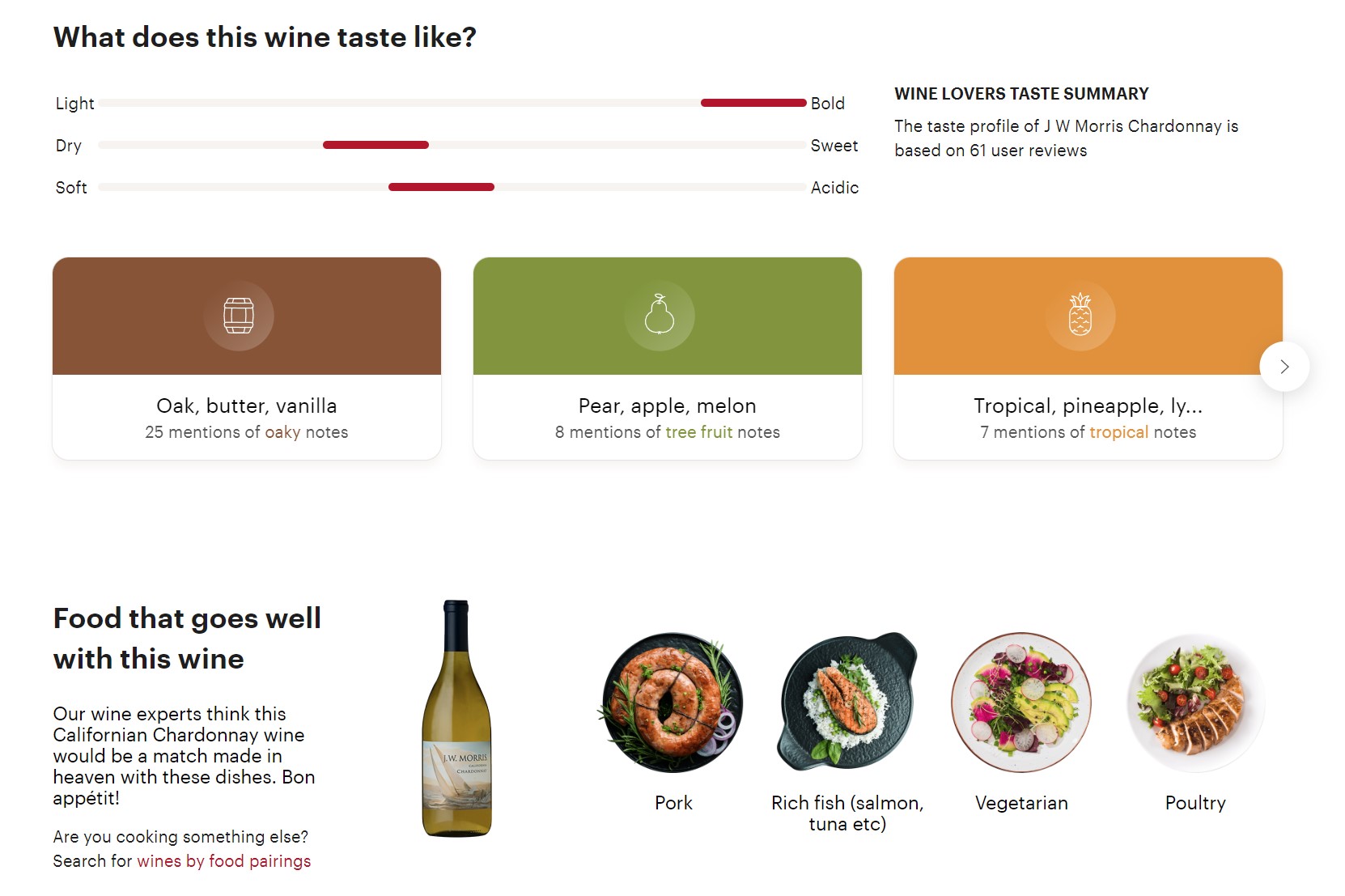This screenshot has height=896, width=1345.
Task: Click the tropical highlighted word
Action: pos(1118,432)
